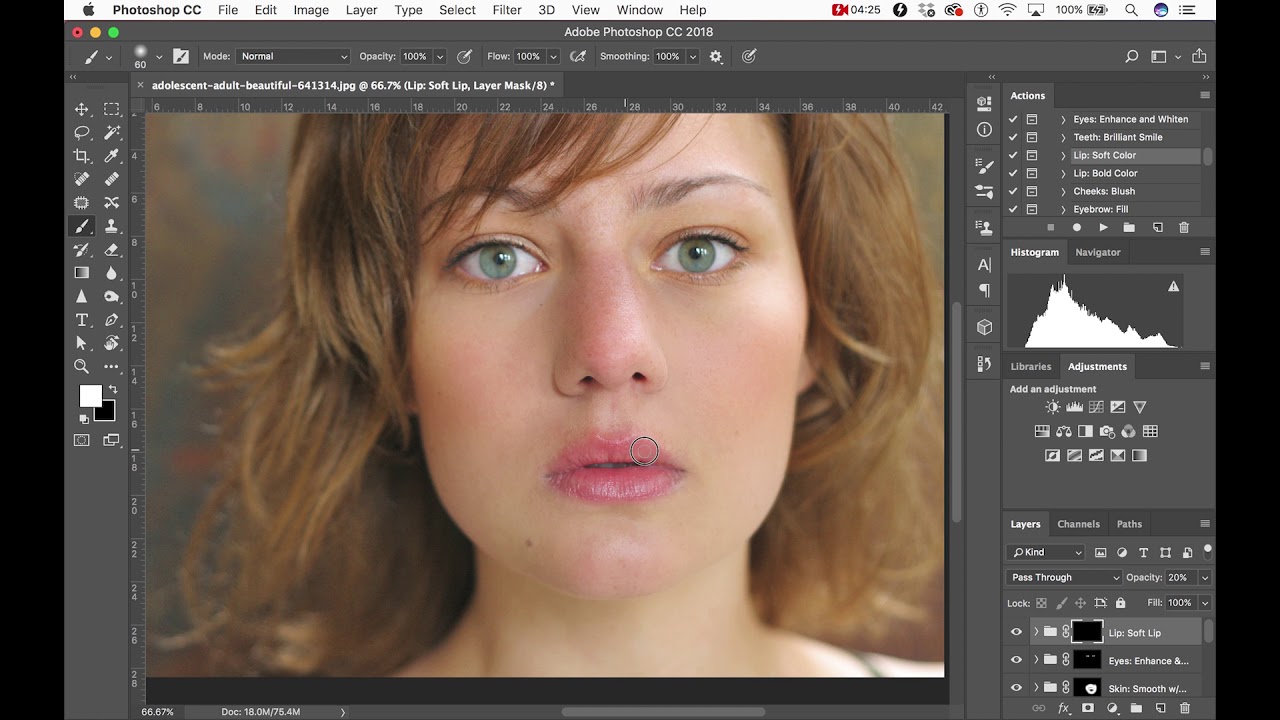The height and width of the screenshot is (720, 1280).
Task: Uncheck the Teeth: Brilliant Smile action
Action: 1013,137
